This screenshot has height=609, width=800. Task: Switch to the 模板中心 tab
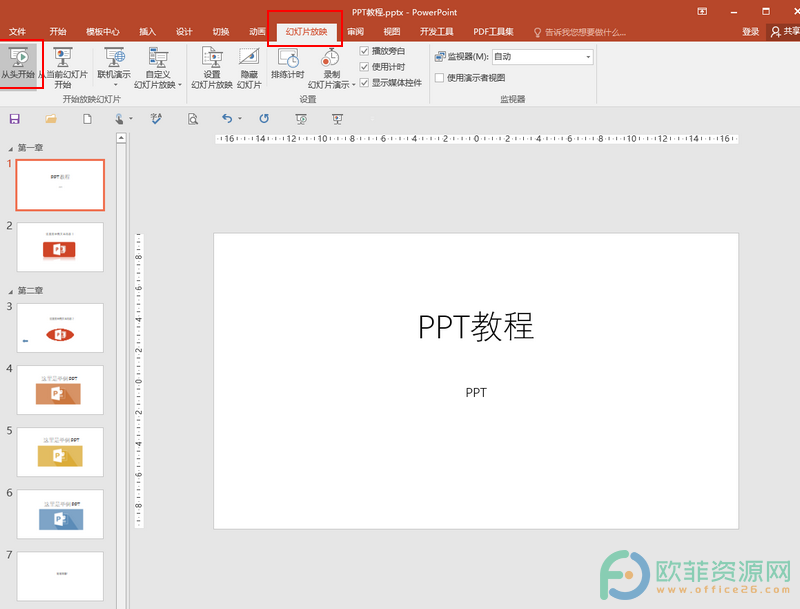(102, 32)
